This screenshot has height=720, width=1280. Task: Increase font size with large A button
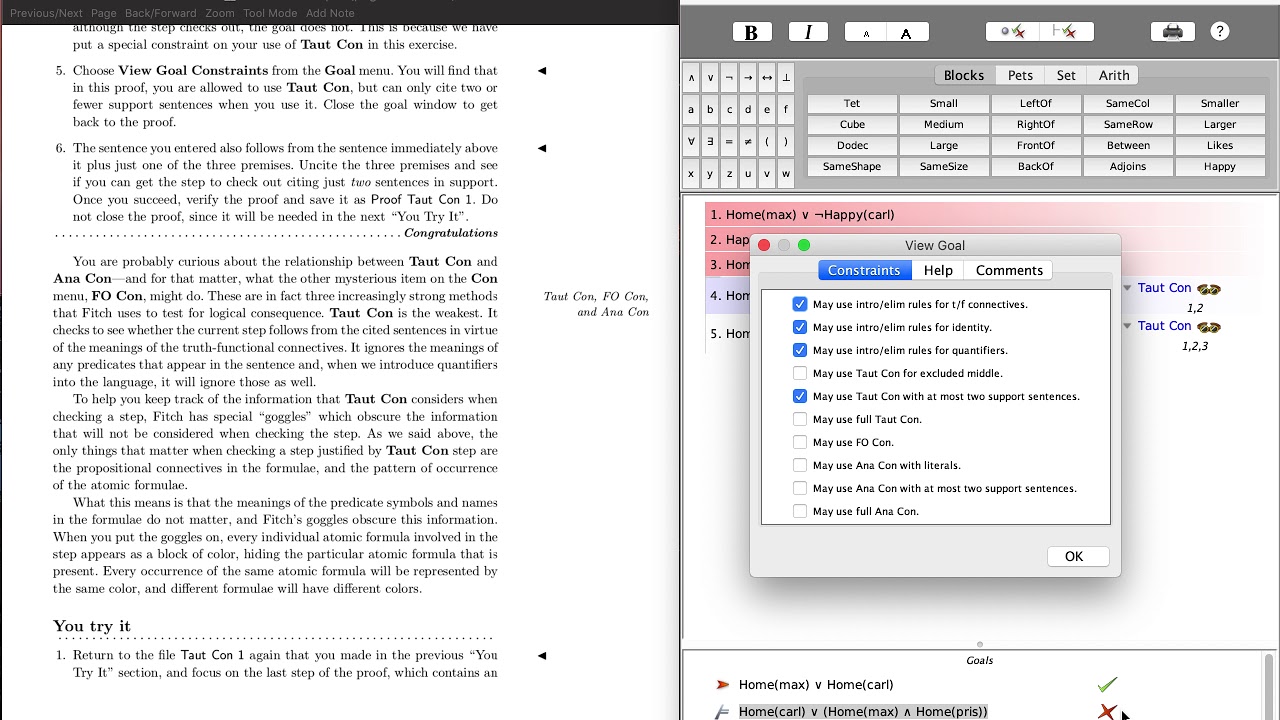pyautogui.click(x=906, y=32)
